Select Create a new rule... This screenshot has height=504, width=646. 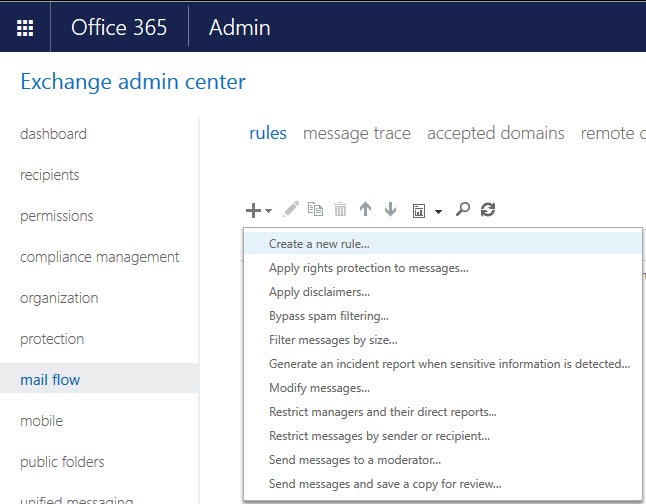(443, 244)
